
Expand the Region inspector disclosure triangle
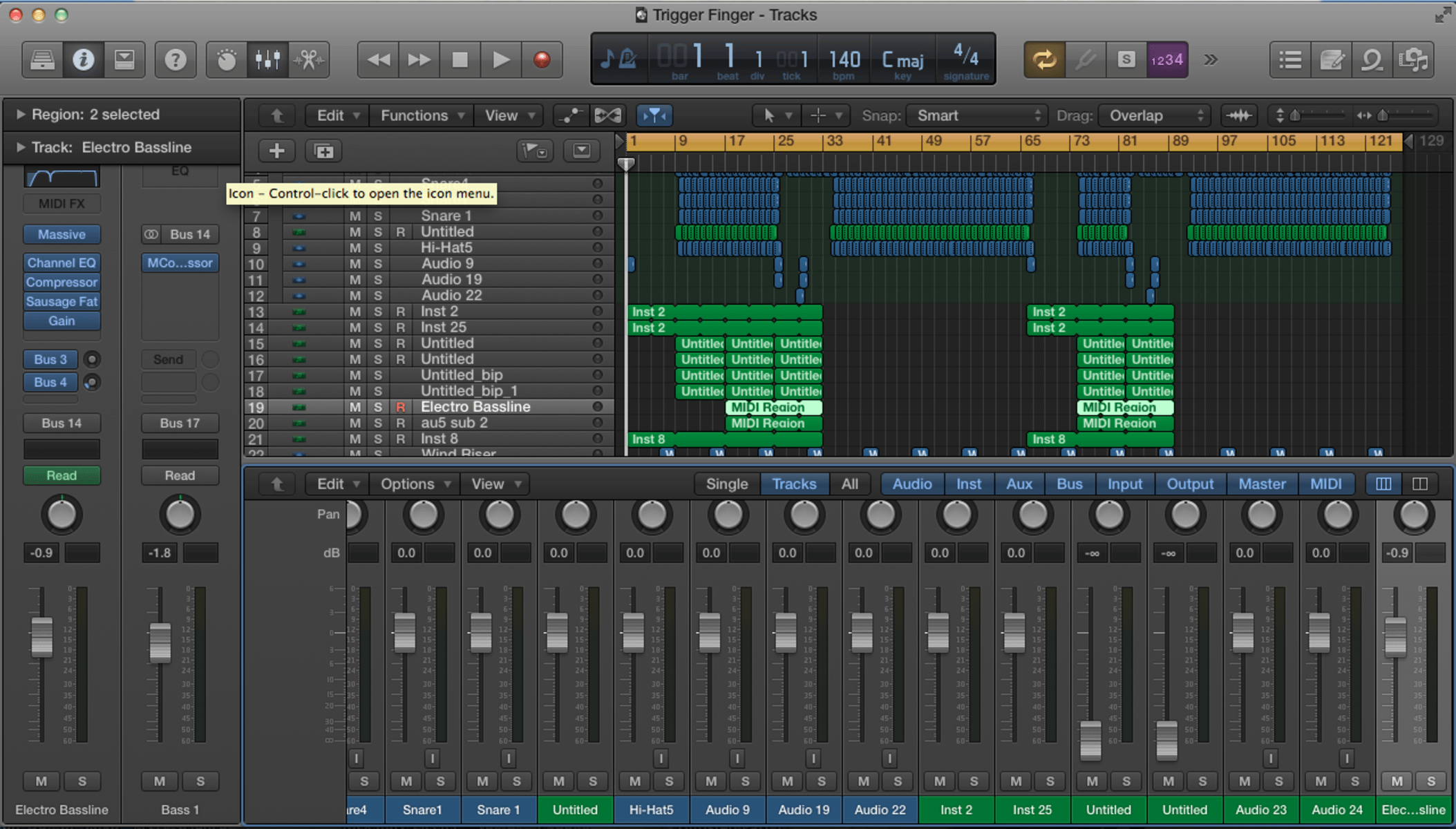[x=20, y=114]
